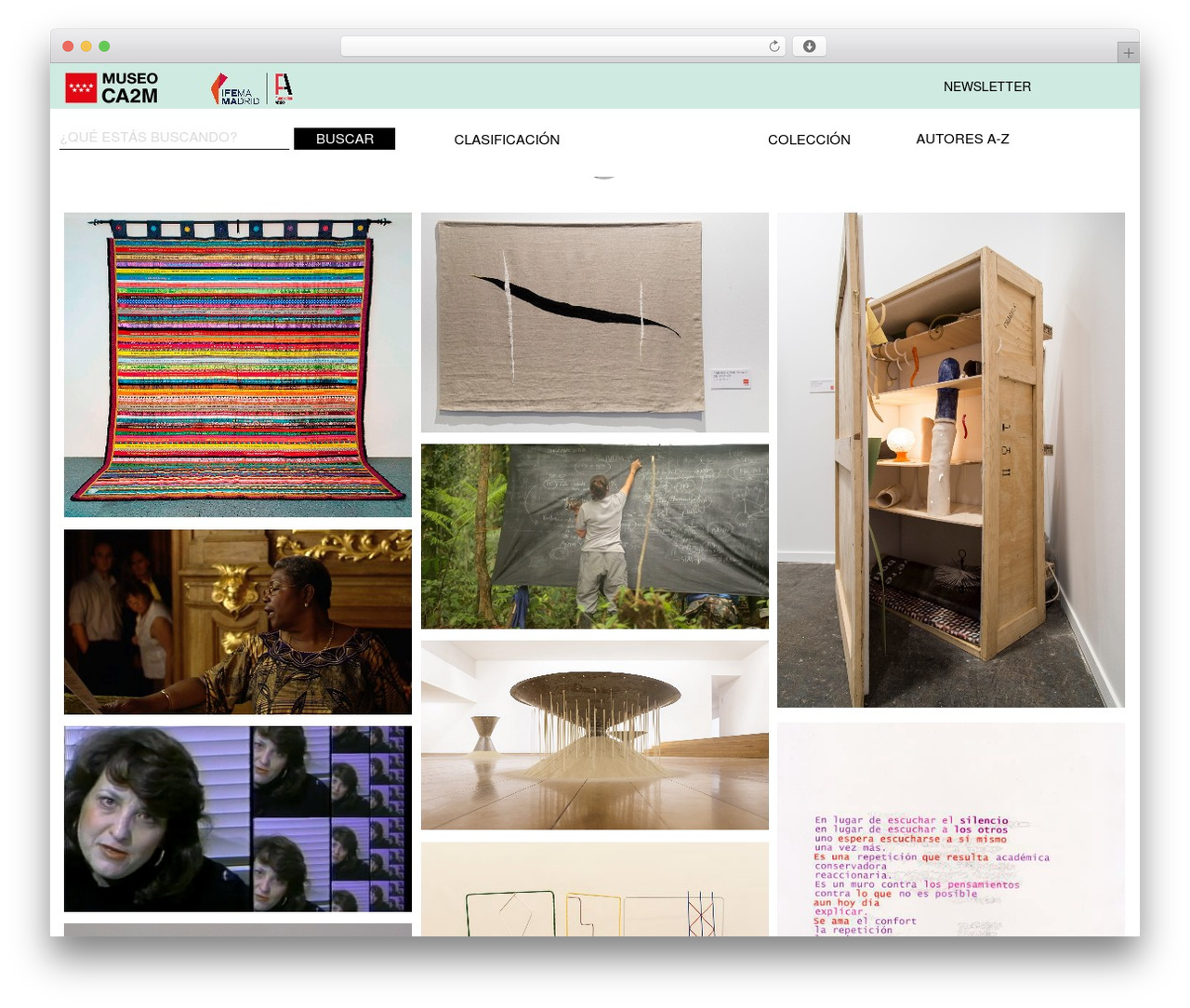Open the CLASIFICACIÓN menu
This screenshot has width=1190, height=1008.
507,139
